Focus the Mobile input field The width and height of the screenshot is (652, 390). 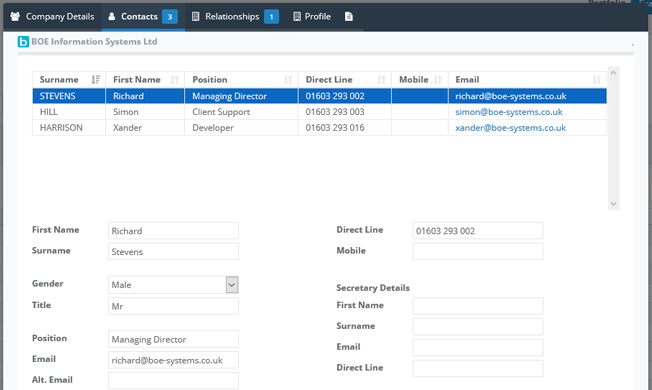point(478,252)
